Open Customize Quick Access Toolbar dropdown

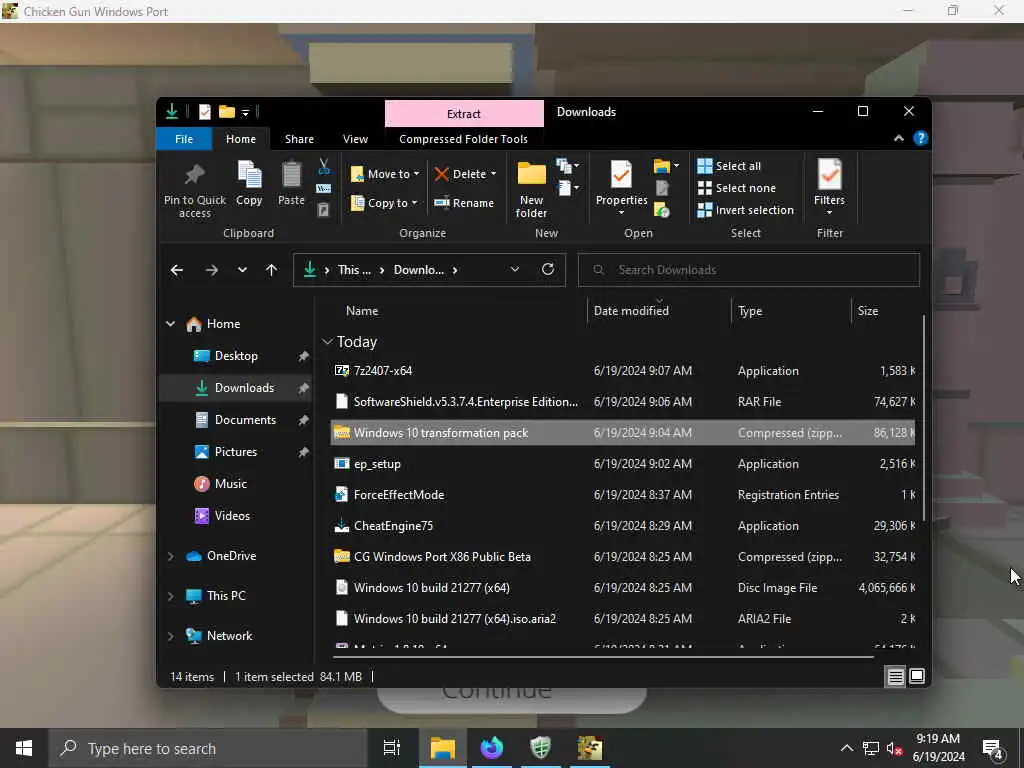(x=246, y=113)
